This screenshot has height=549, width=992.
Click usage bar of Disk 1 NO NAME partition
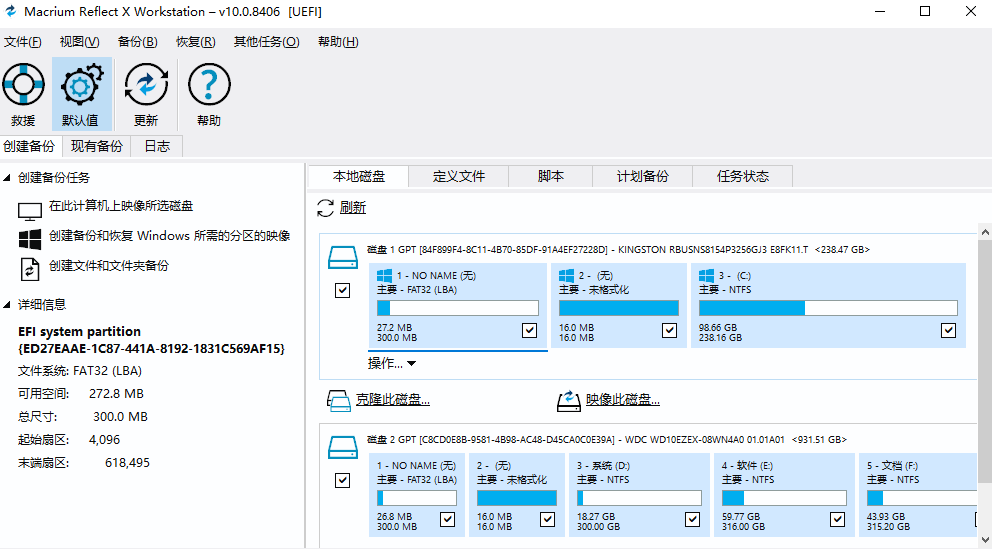pos(458,308)
